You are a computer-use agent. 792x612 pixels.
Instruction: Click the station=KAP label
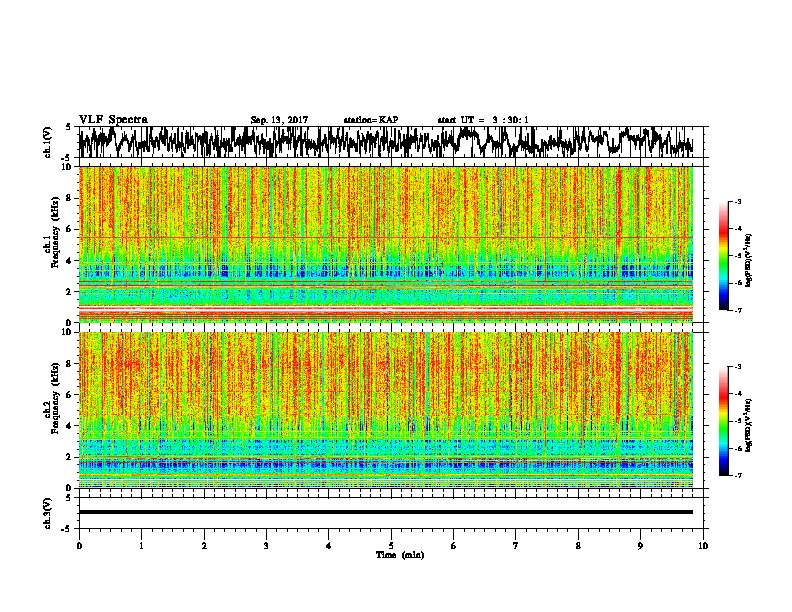coord(371,120)
